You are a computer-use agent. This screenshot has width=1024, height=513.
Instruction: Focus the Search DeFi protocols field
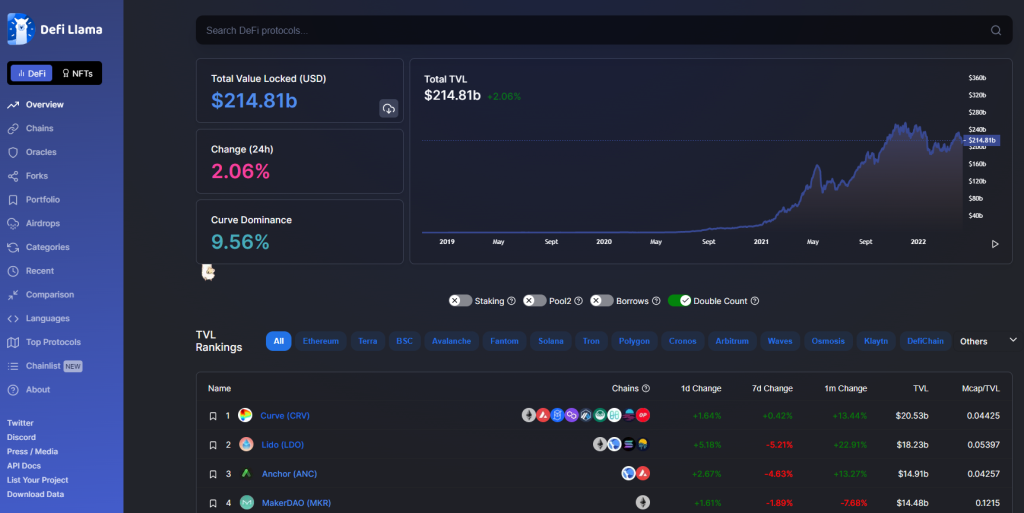point(604,30)
